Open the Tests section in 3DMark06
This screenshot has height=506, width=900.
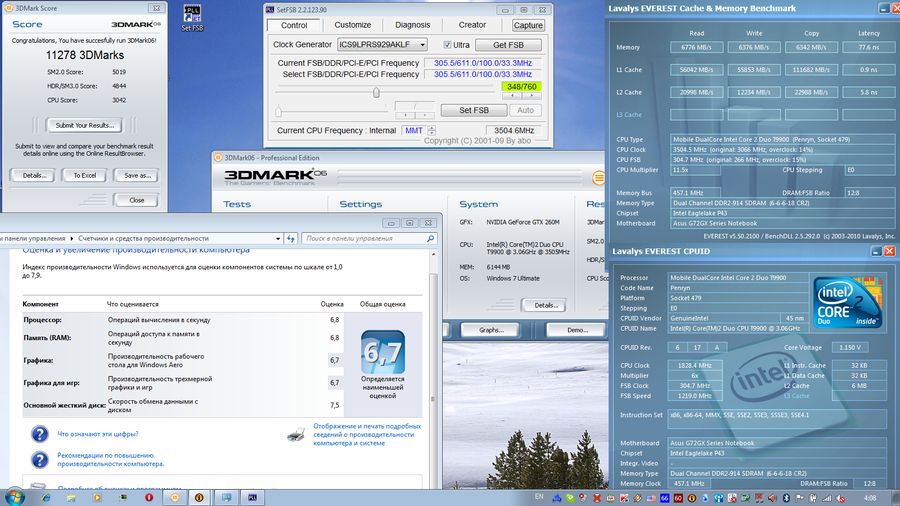tap(237, 204)
